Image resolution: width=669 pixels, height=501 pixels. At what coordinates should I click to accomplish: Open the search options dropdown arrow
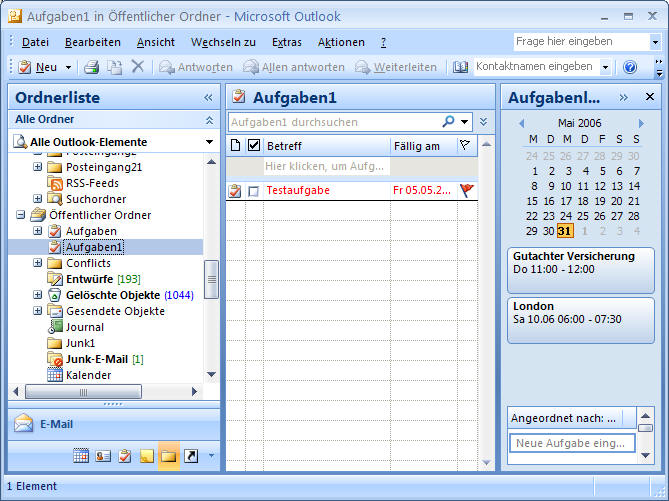(x=464, y=122)
